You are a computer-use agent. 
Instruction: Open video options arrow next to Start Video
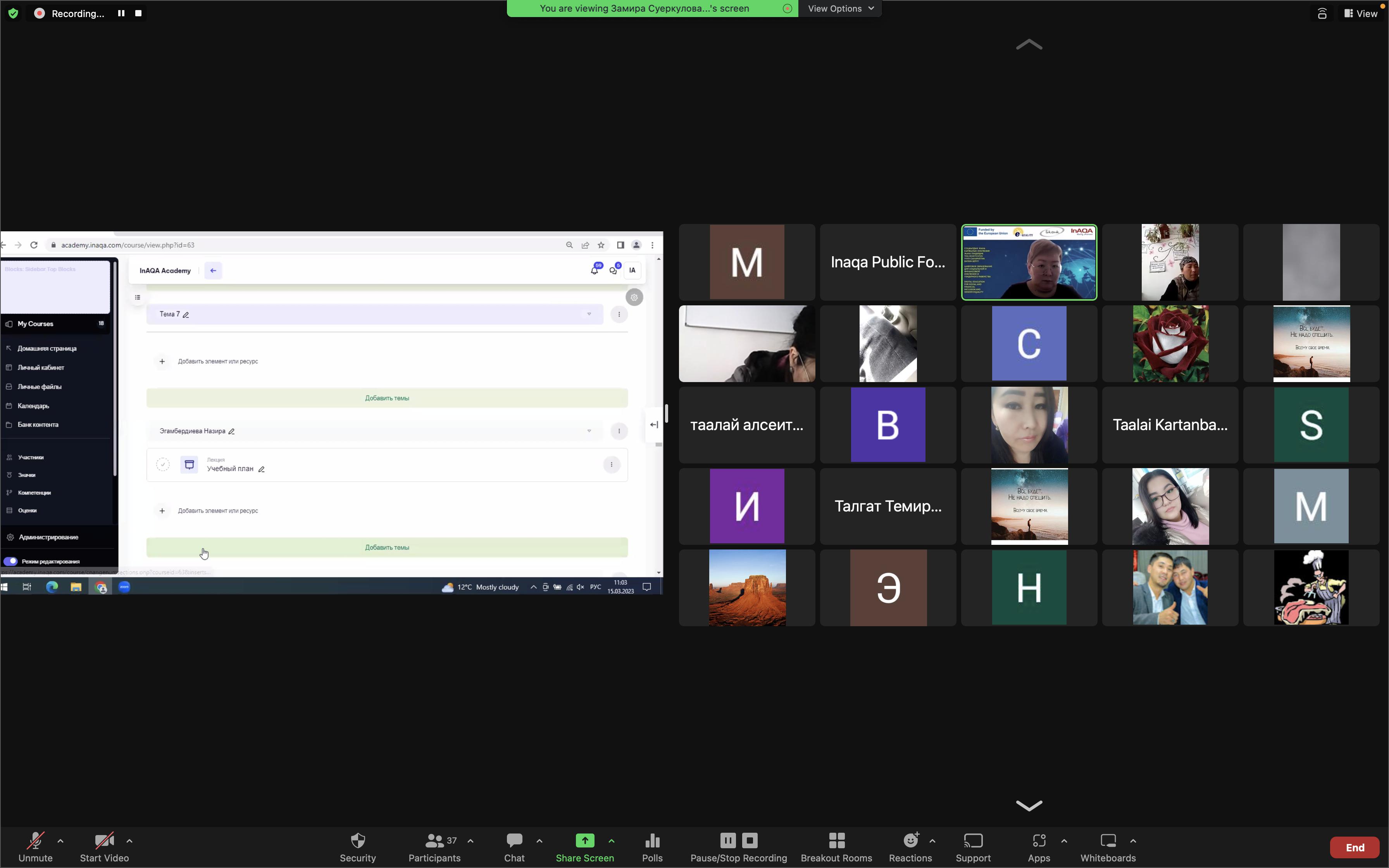click(x=130, y=841)
